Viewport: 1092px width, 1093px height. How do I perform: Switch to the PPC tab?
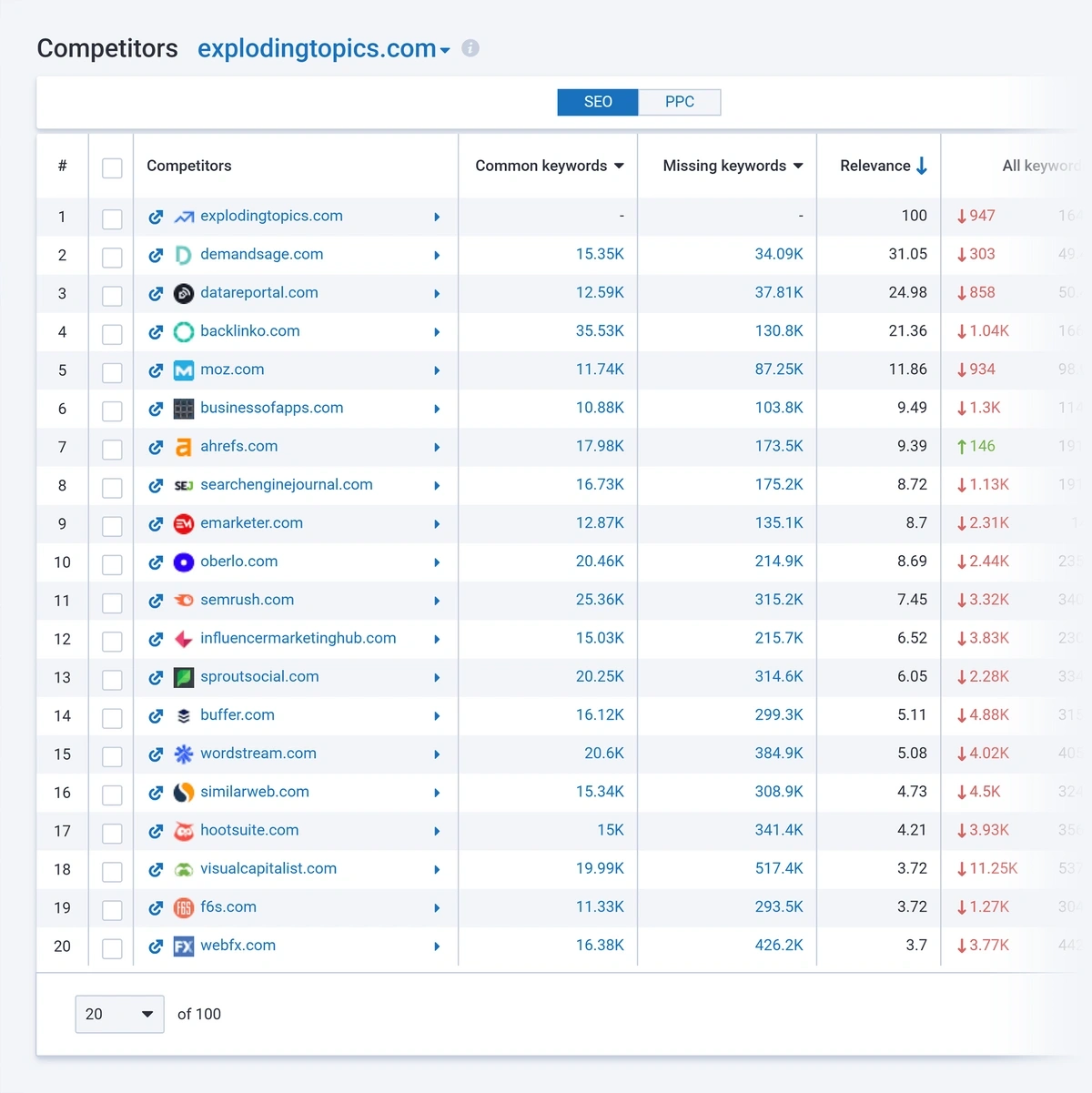pyautogui.click(x=680, y=102)
